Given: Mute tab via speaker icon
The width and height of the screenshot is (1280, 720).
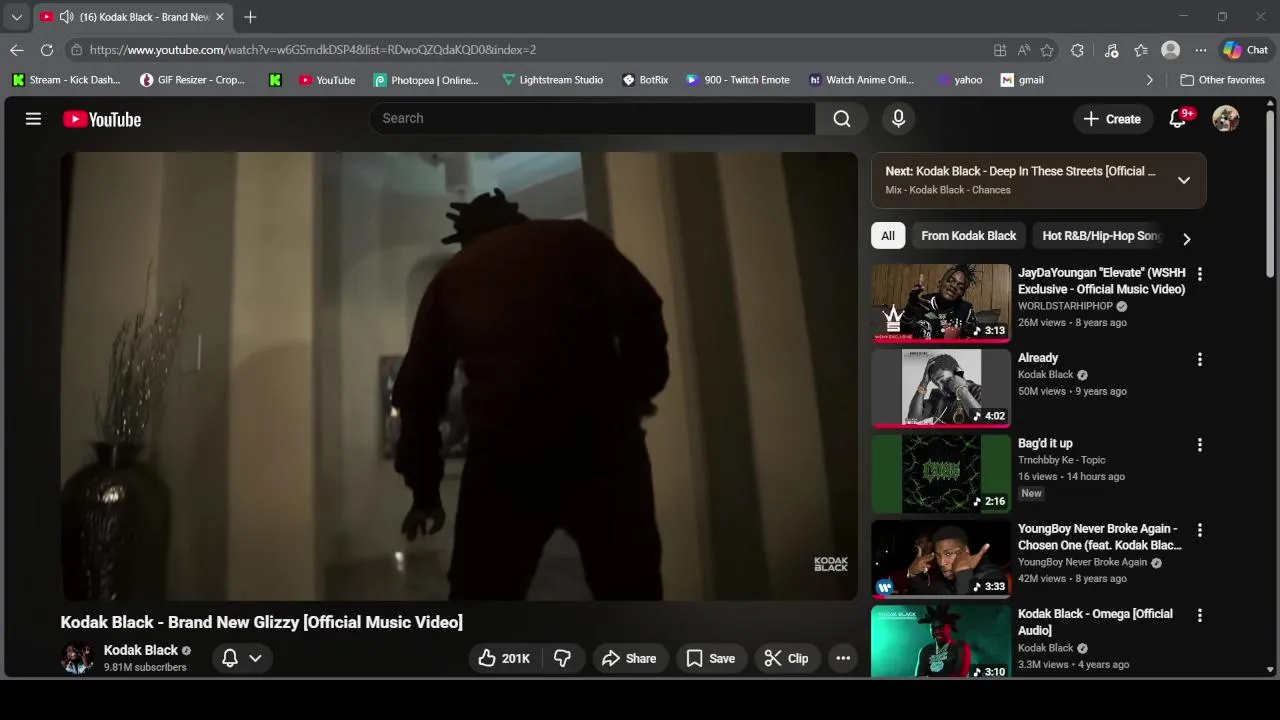Looking at the screenshot, I should pyautogui.click(x=66, y=17).
